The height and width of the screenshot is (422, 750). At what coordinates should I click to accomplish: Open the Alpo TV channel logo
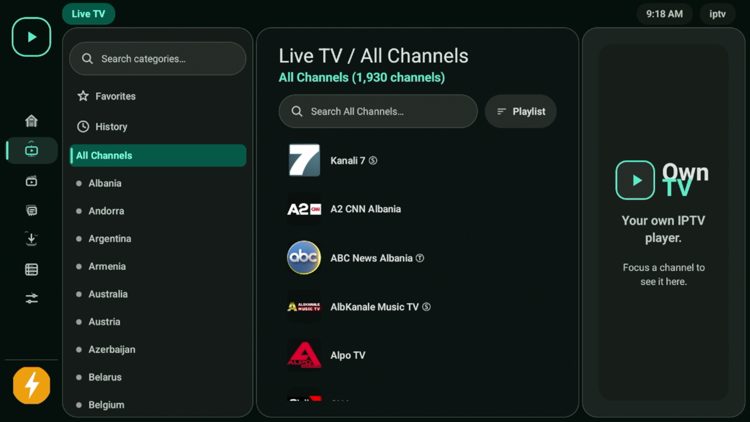coord(304,355)
